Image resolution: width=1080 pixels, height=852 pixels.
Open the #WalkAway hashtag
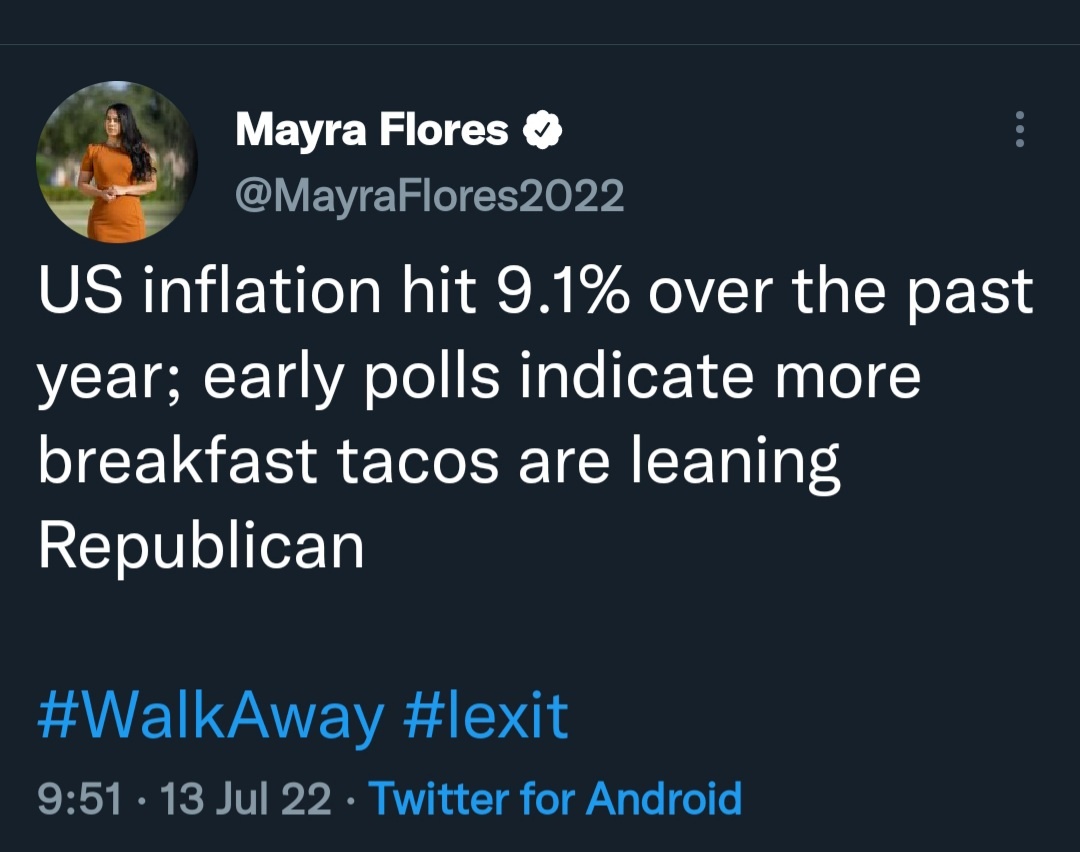210,716
